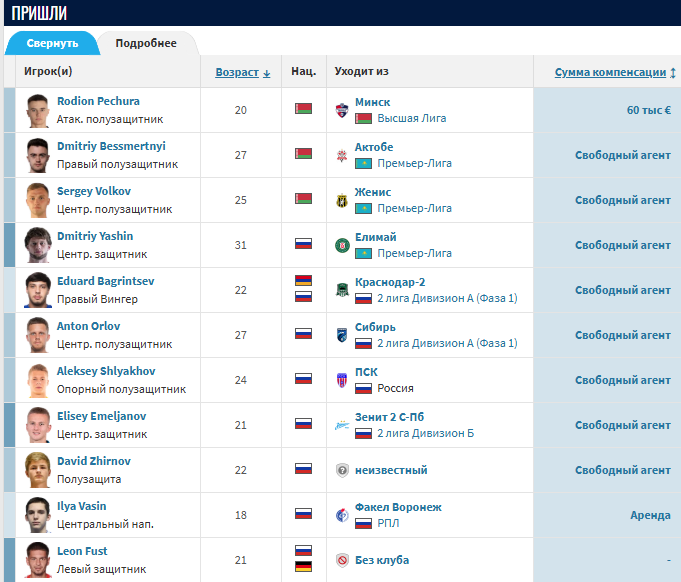Screen dimensions: 681x582
Task: Click the 60 тыс € fee link
Action: click(x=649, y=110)
